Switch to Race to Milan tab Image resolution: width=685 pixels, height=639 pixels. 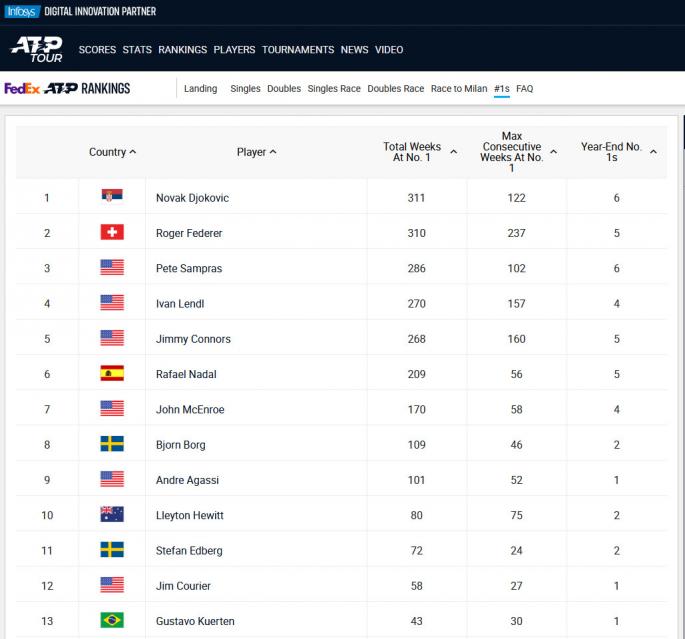459,89
